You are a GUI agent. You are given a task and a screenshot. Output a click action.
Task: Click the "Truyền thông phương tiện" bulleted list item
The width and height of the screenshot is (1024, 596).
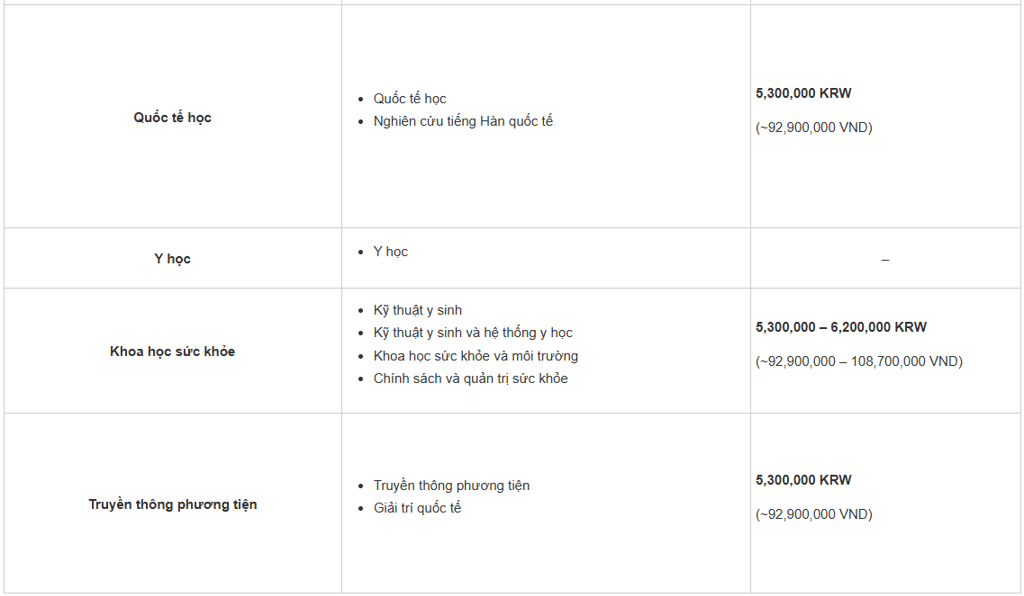pos(452,486)
